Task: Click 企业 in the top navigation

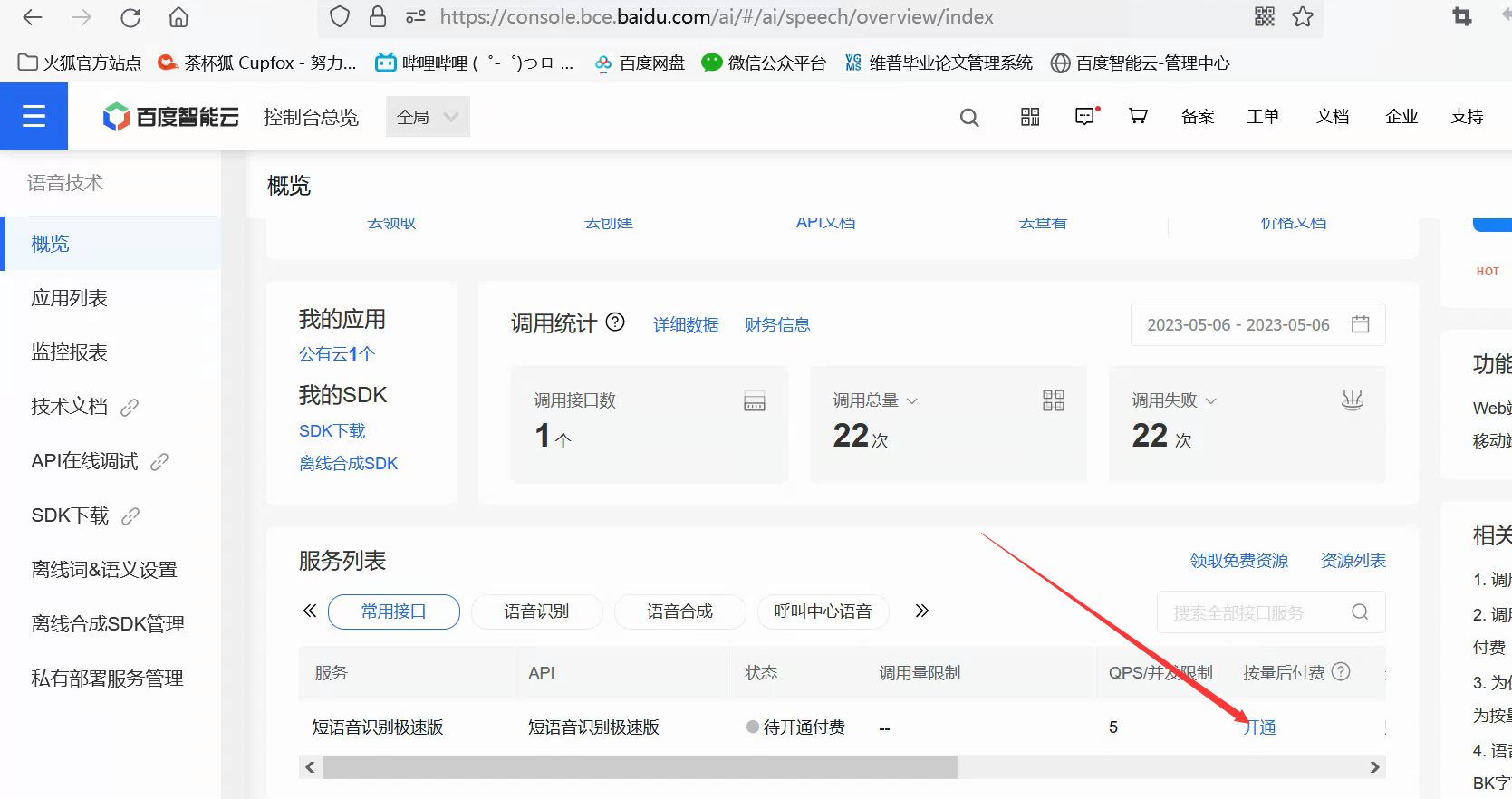Action: 1401,116
